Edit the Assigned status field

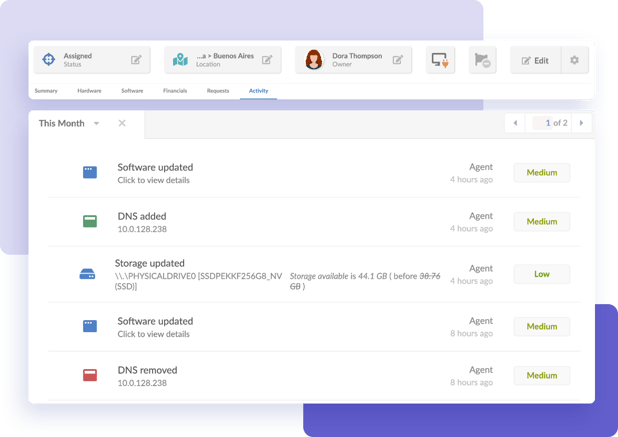(136, 60)
